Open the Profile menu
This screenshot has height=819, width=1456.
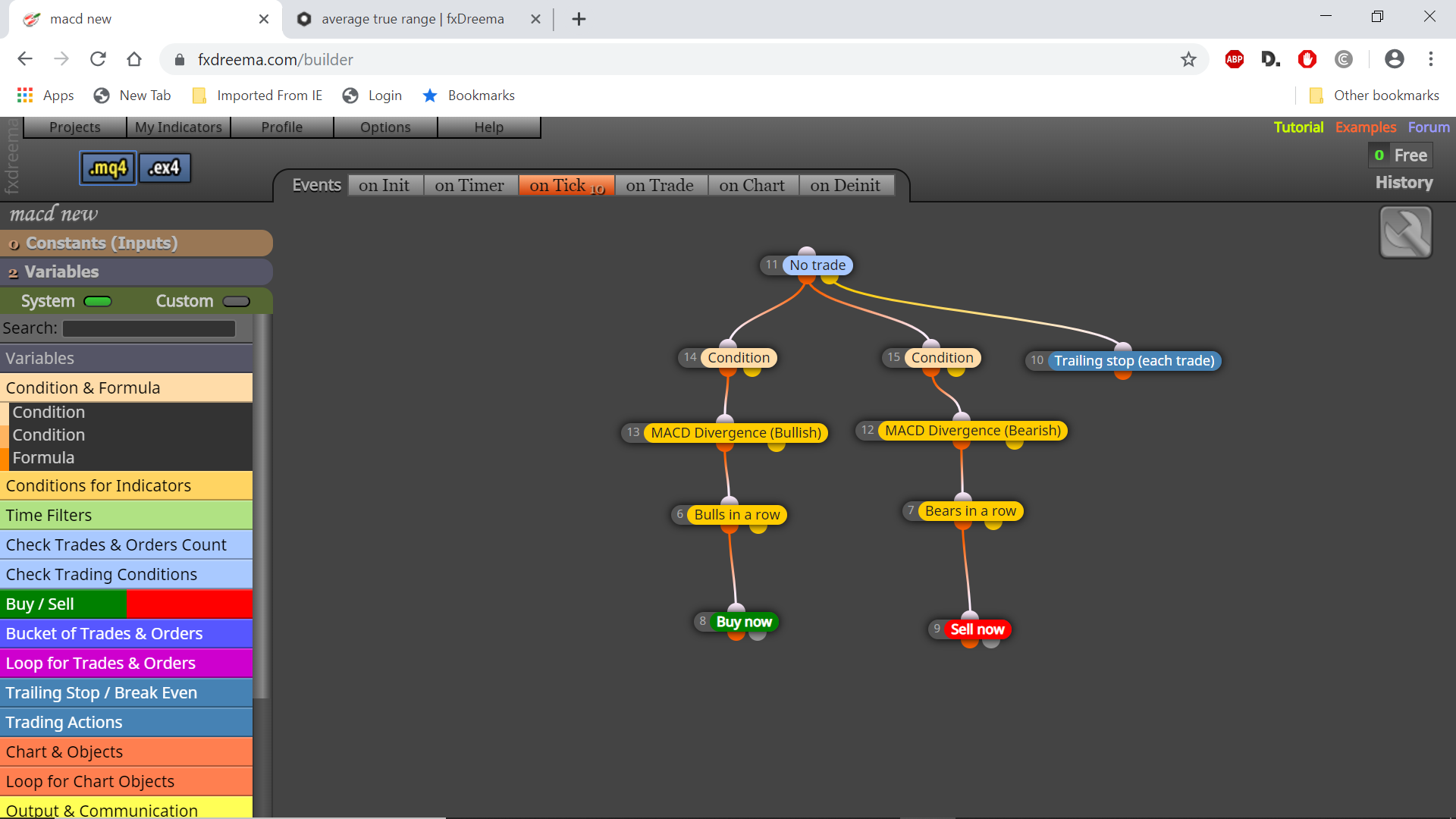point(282,127)
